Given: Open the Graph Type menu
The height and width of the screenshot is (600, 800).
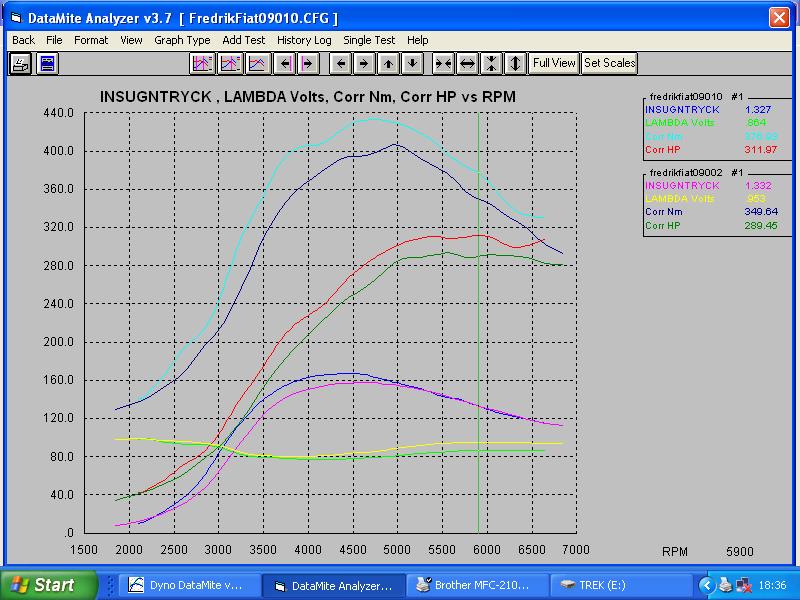Looking at the screenshot, I should (182, 40).
